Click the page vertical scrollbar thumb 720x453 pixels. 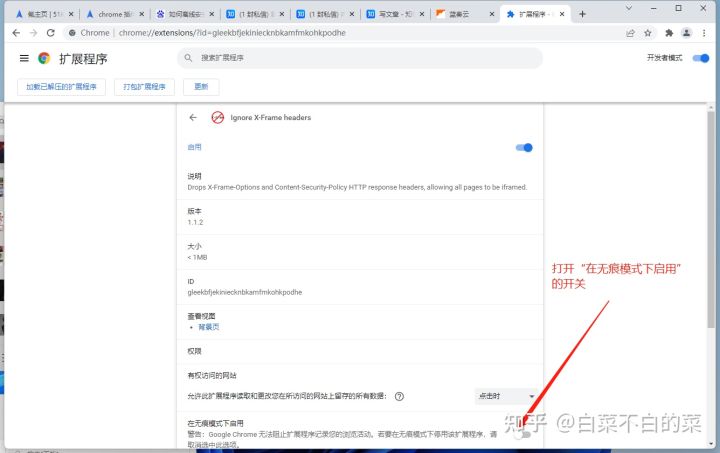(711, 219)
